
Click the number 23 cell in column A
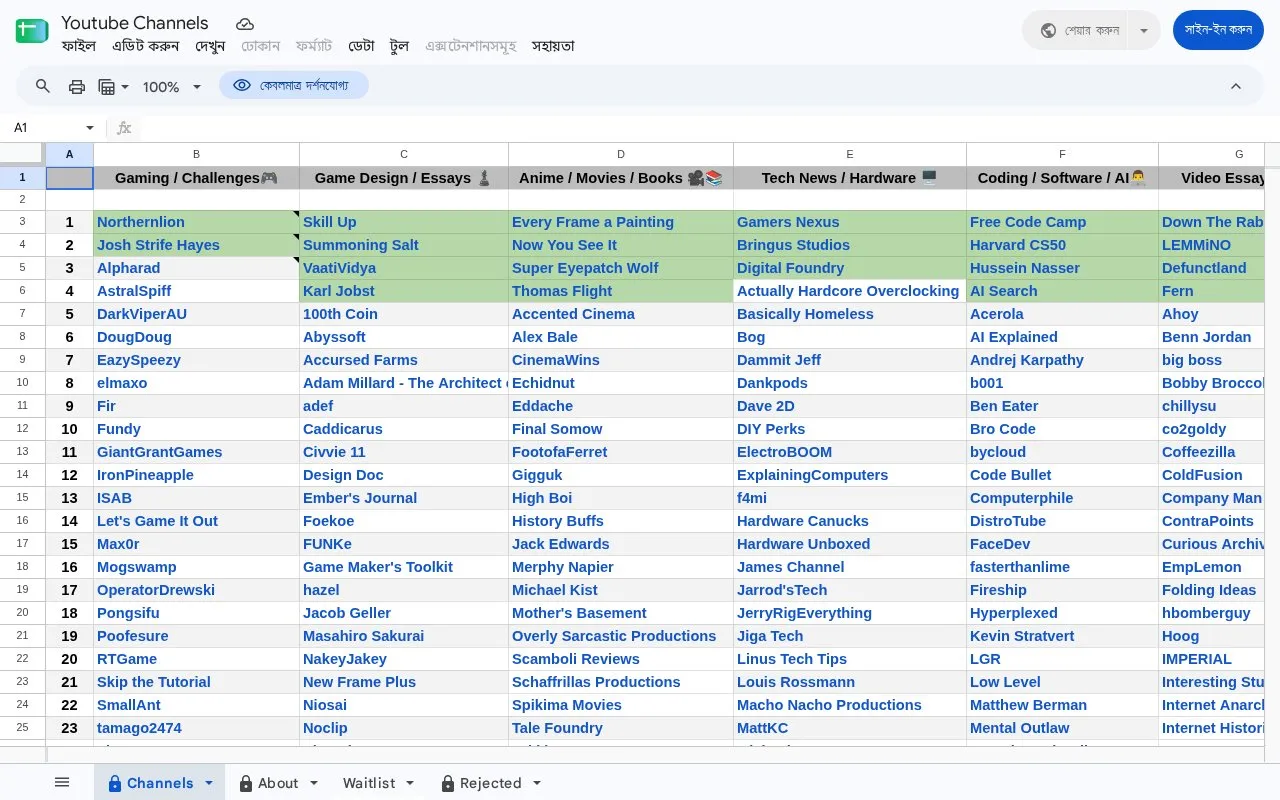pyautogui.click(x=69, y=728)
